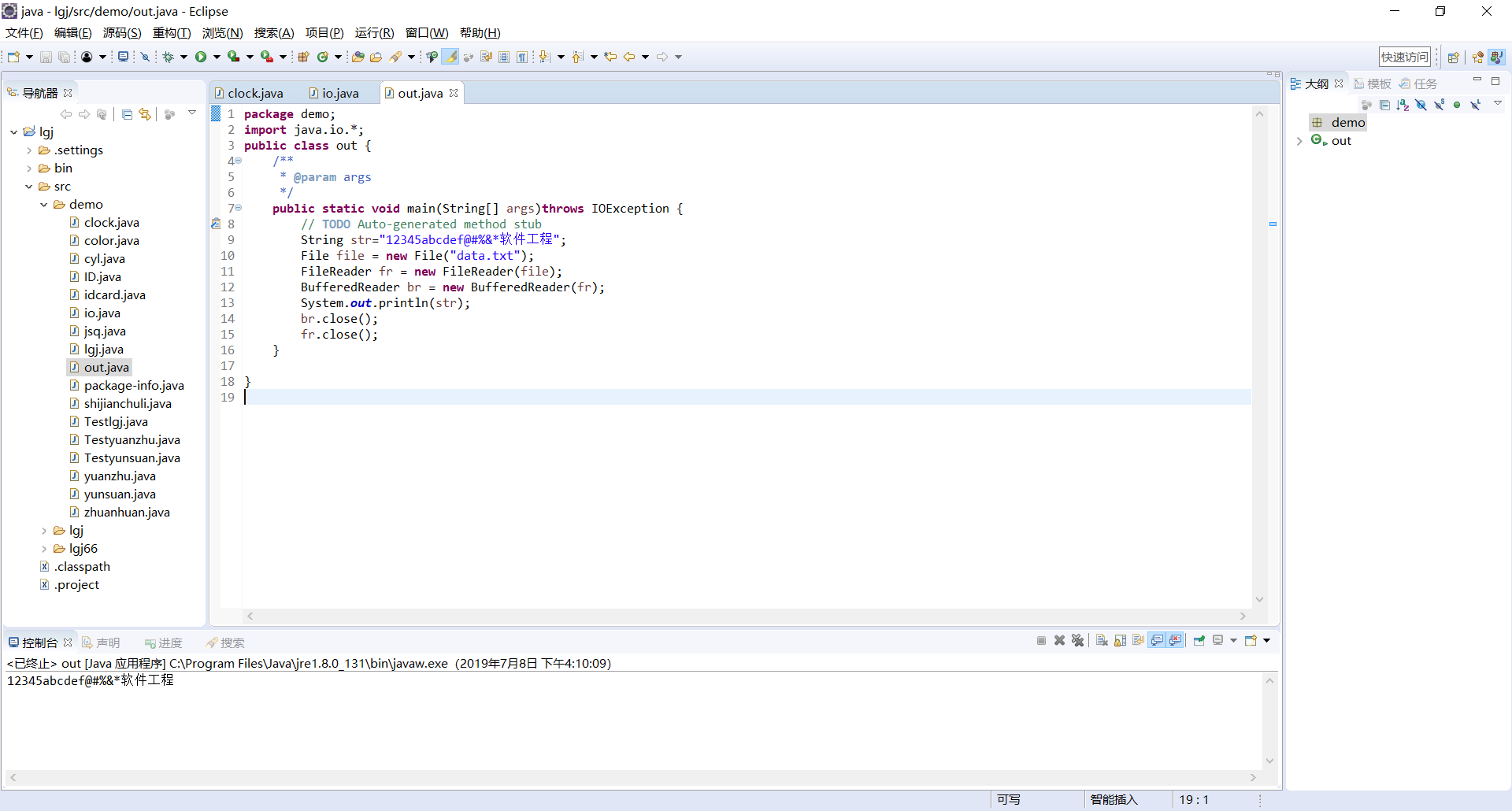Click the Pin Console icon
The image size is (1512, 811).
point(1199,641)
